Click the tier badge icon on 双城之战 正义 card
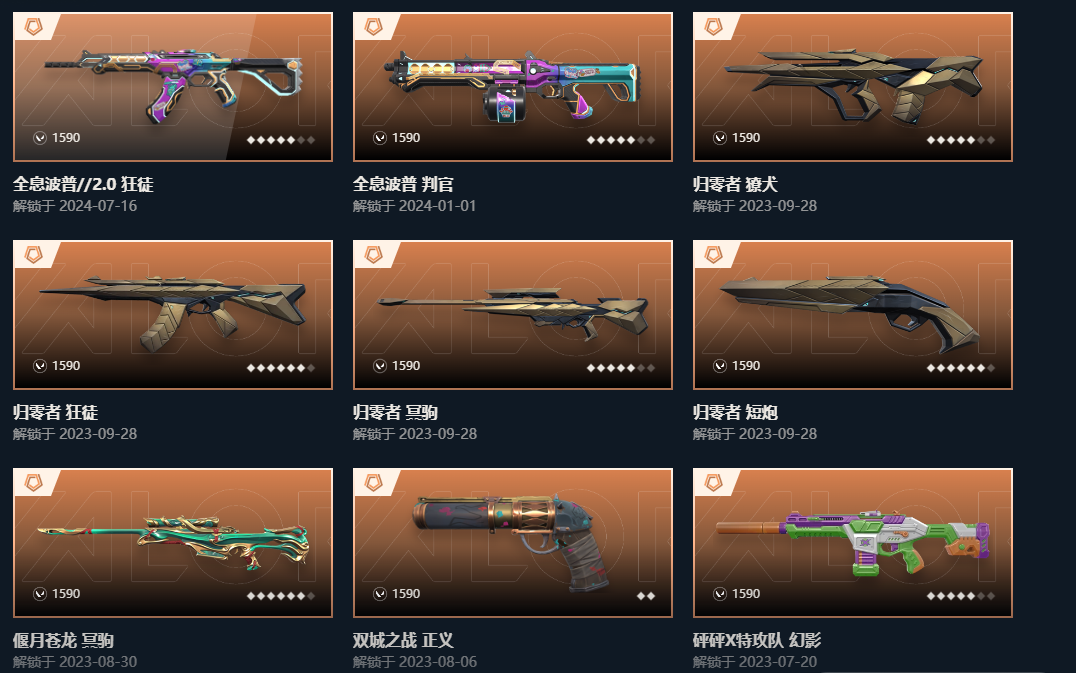Screen dimensions: 1076x673 pos(373,483)
